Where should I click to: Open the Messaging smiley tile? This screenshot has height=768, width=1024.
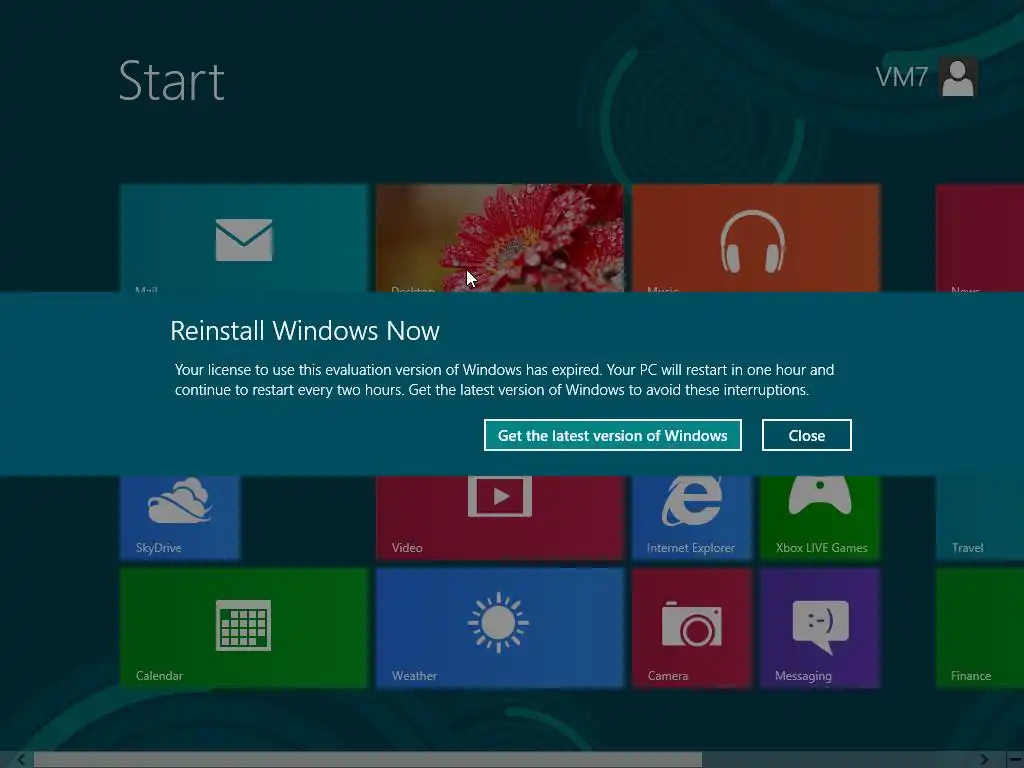[820, 628]
